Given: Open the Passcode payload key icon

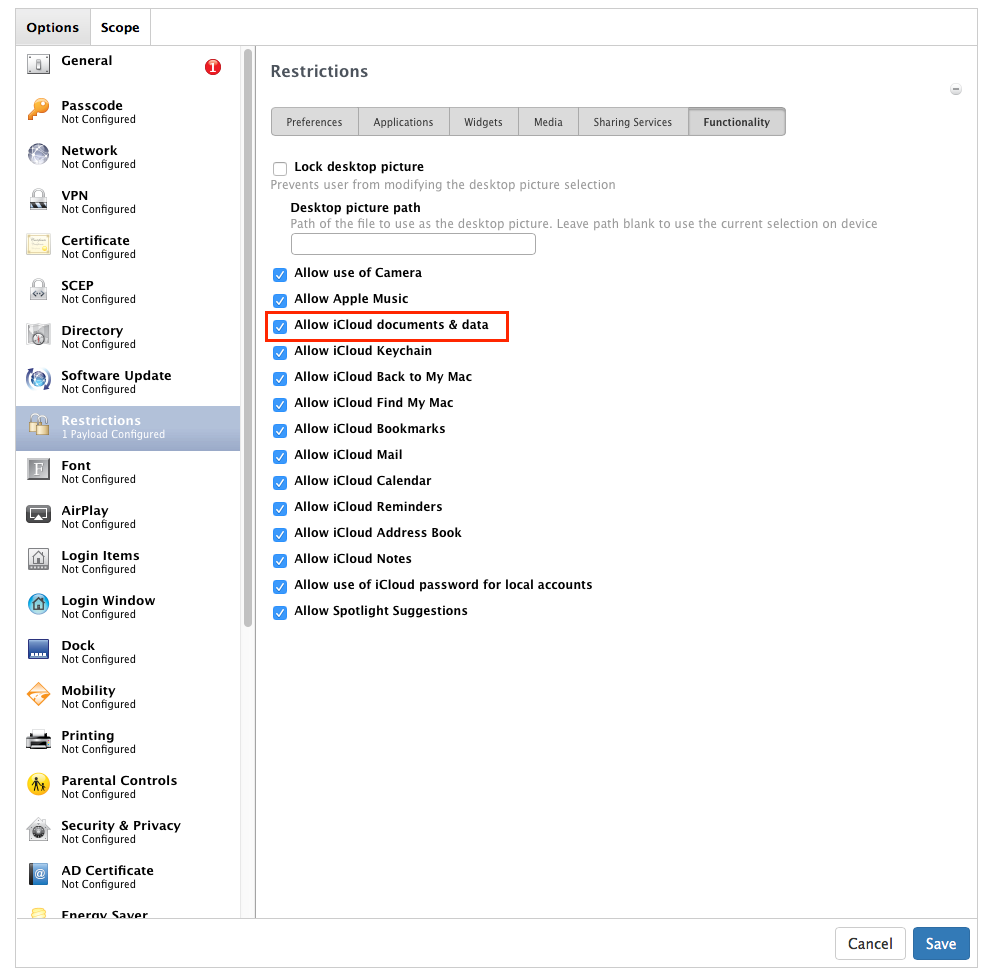Looking at the screenshot, I should click(x=38, y=109).
